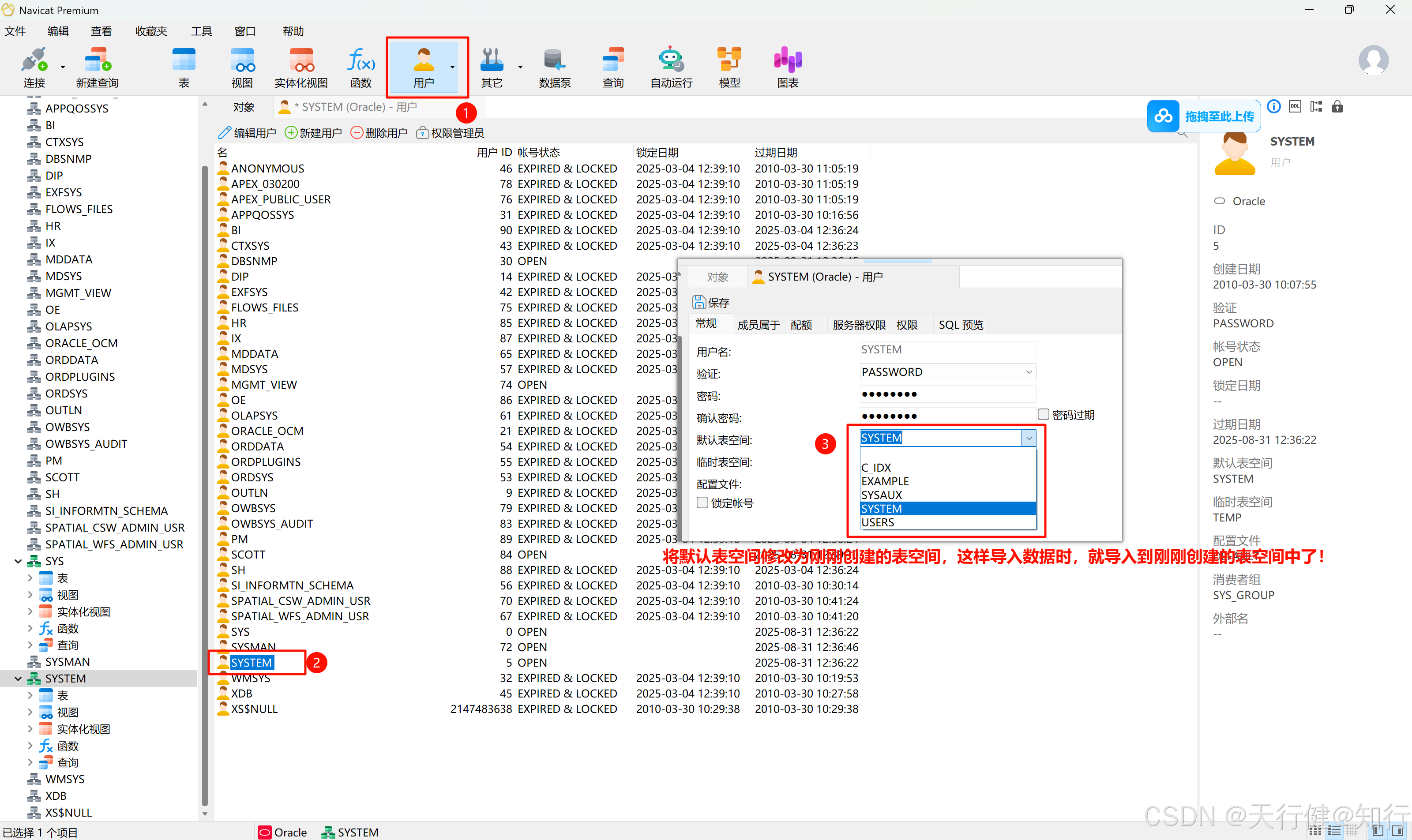The width and height of the screenshot is (1412, 840).
Task: Check the 锁定帐号 checkbox
Action: pos(702,502)
